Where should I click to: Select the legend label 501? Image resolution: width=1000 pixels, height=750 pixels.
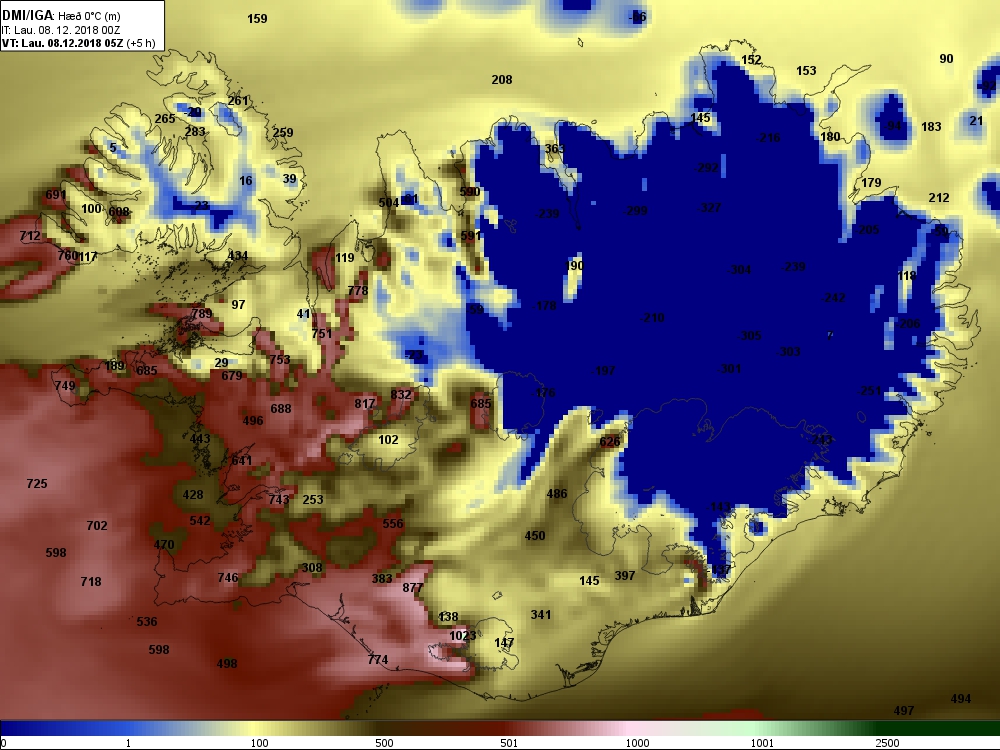tap(509, 743)
